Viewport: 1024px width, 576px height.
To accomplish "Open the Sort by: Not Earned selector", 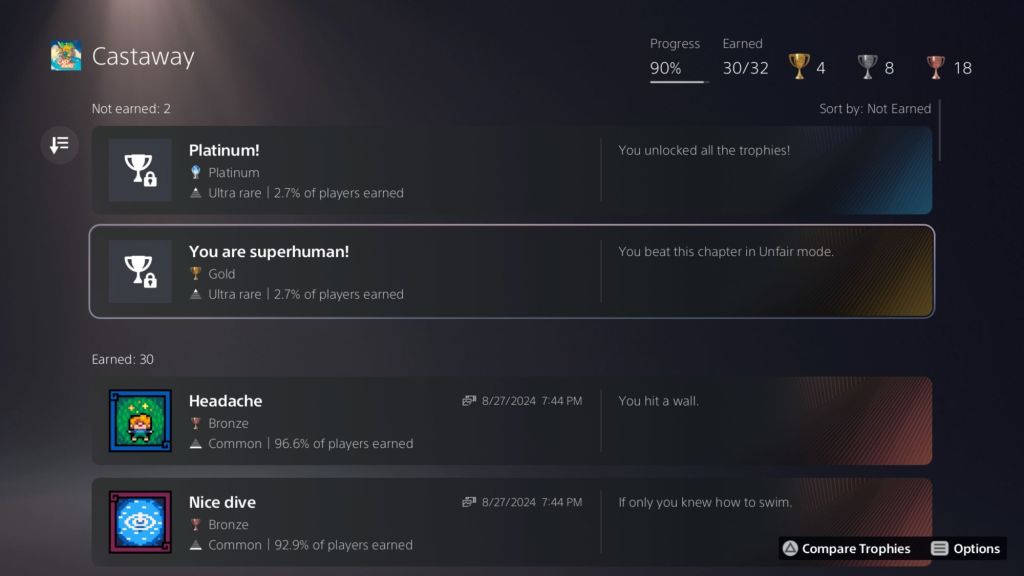I will pos(875,108).
